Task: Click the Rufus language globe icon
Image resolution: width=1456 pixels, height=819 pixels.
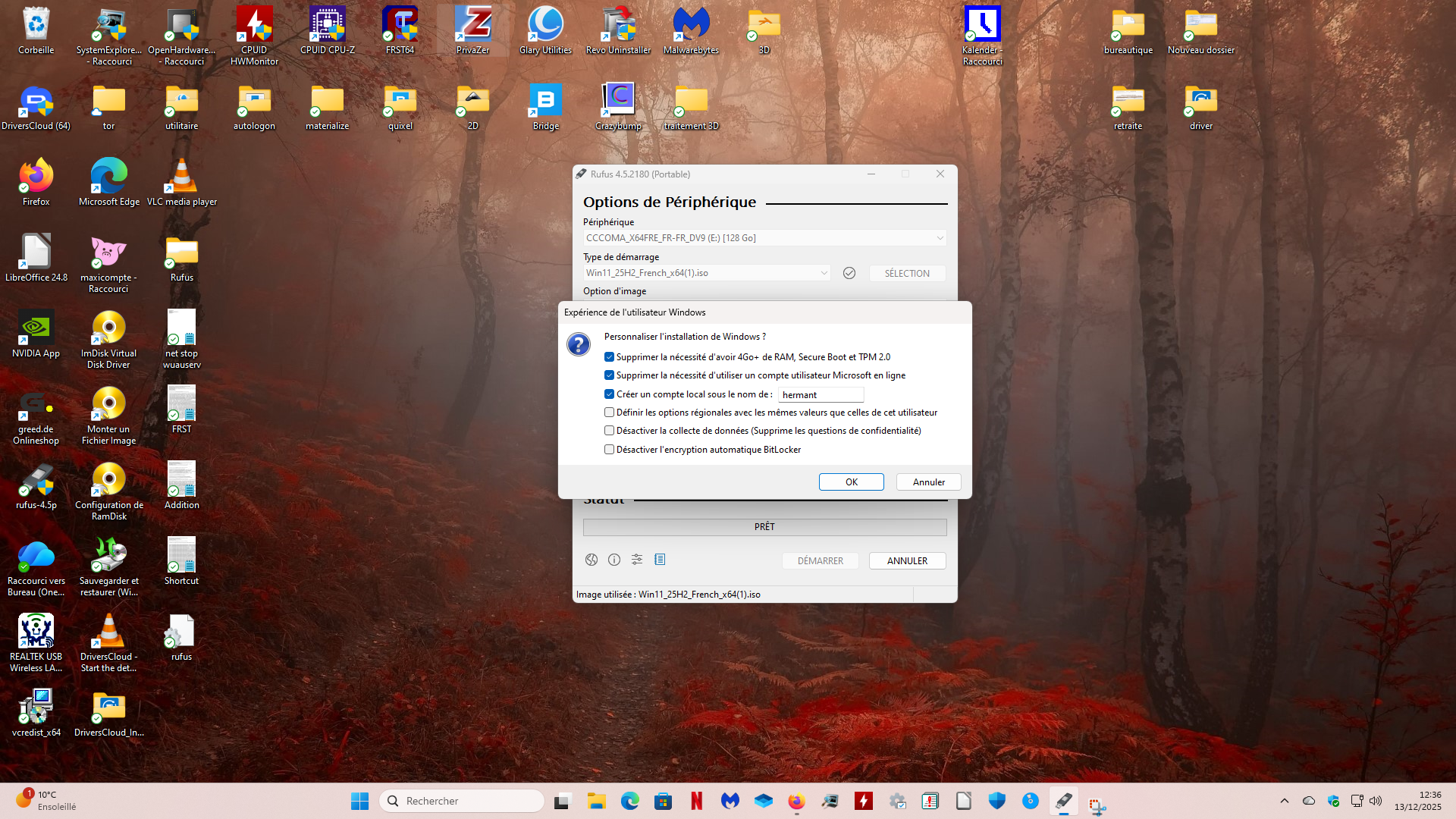Action: (591, 560)
